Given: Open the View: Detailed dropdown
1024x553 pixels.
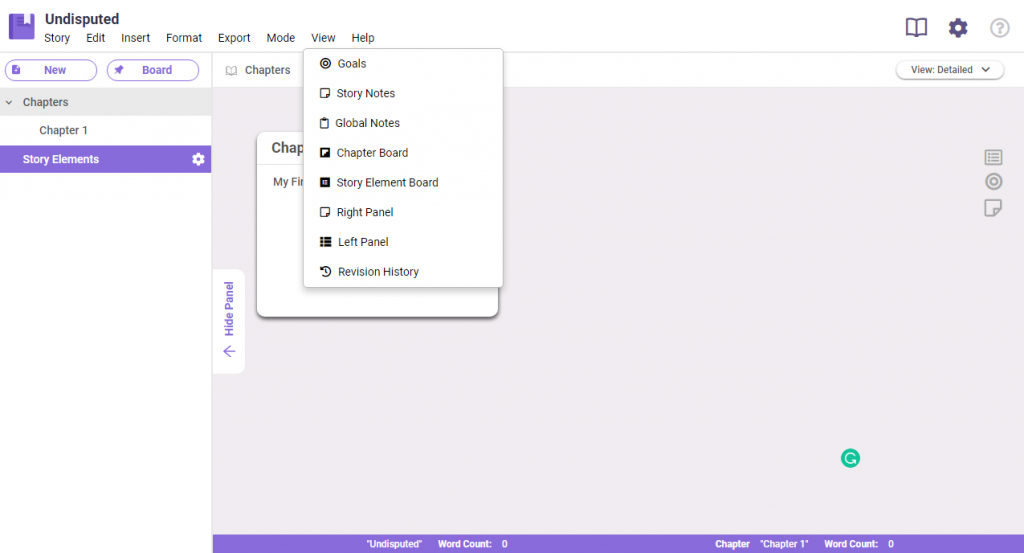Looking at the screenshot, I should click(x=949, y=70).
